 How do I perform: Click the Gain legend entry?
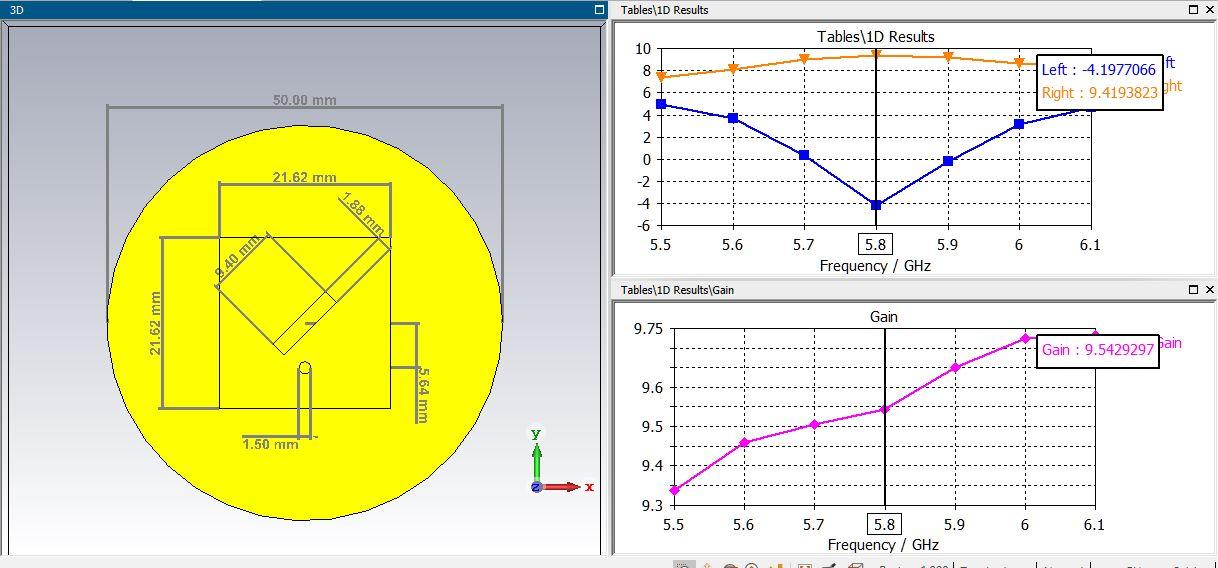point(1169,343)
